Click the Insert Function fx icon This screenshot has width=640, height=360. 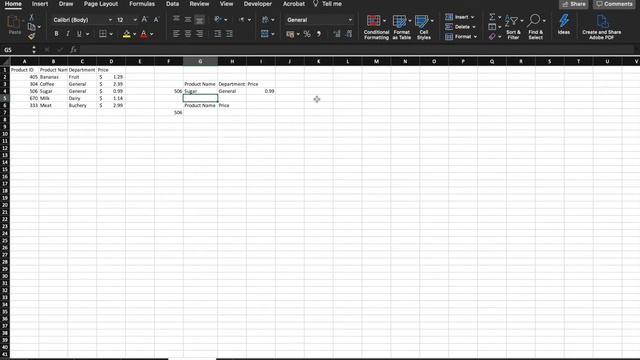pos(73,50)
